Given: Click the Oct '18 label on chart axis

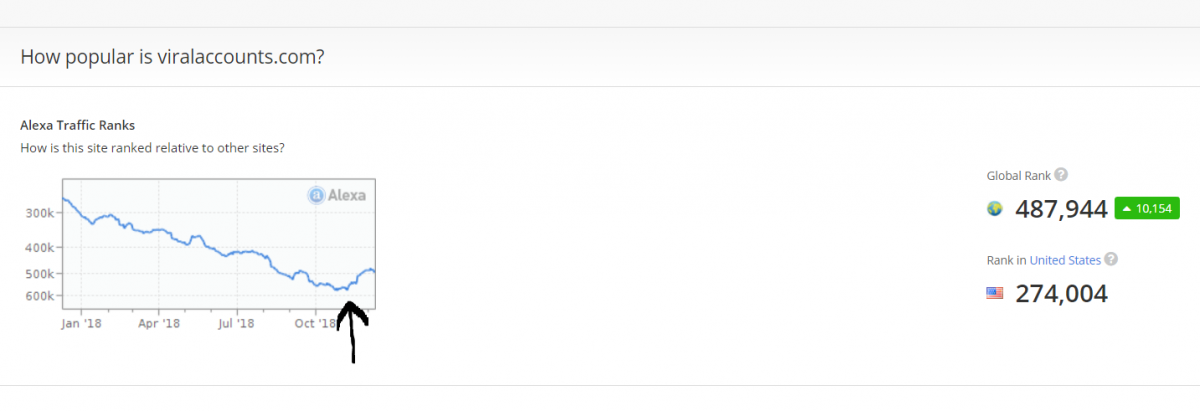Looking at the screenshot, I should [317, 323].
